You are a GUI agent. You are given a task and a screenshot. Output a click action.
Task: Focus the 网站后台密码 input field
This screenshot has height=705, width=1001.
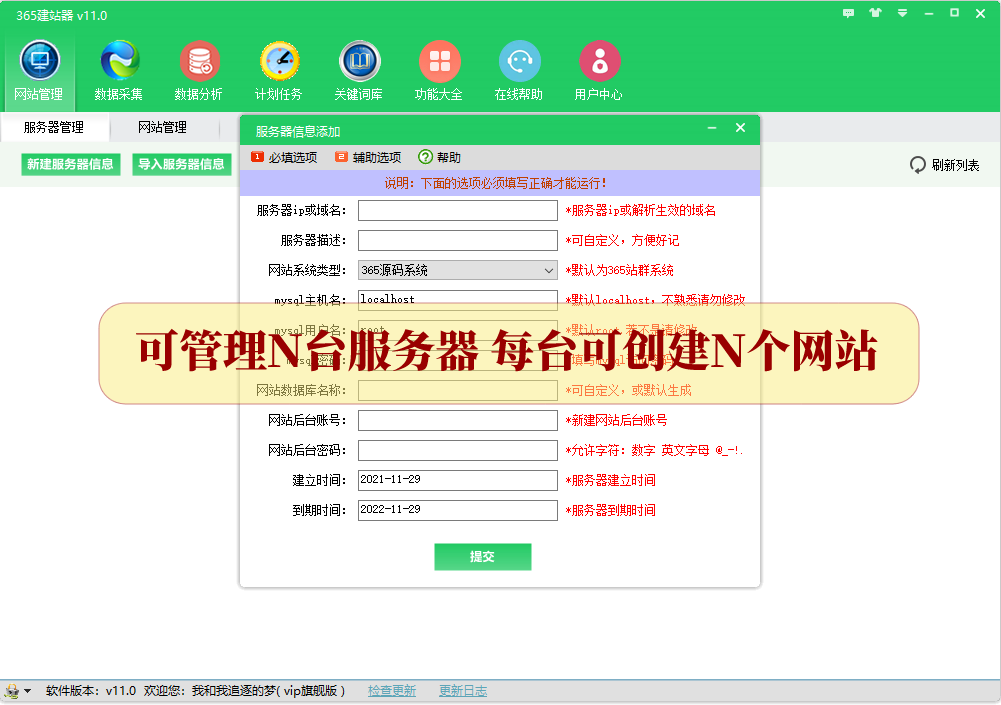pos(458,451)
